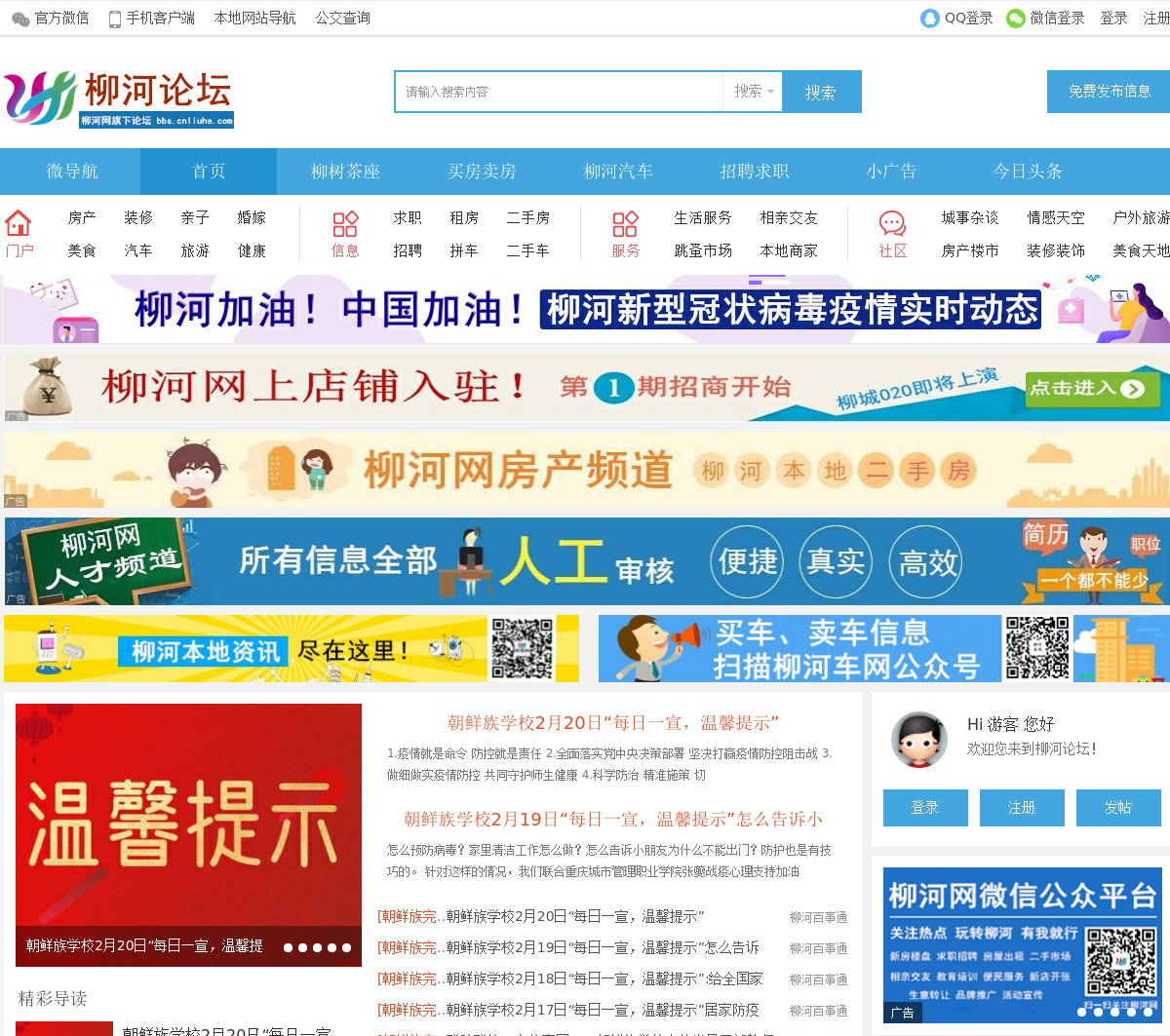Click the 装修 sub-nav link
The width and height of the screenshot is (1170, 1036).
(x=138, y=218)
